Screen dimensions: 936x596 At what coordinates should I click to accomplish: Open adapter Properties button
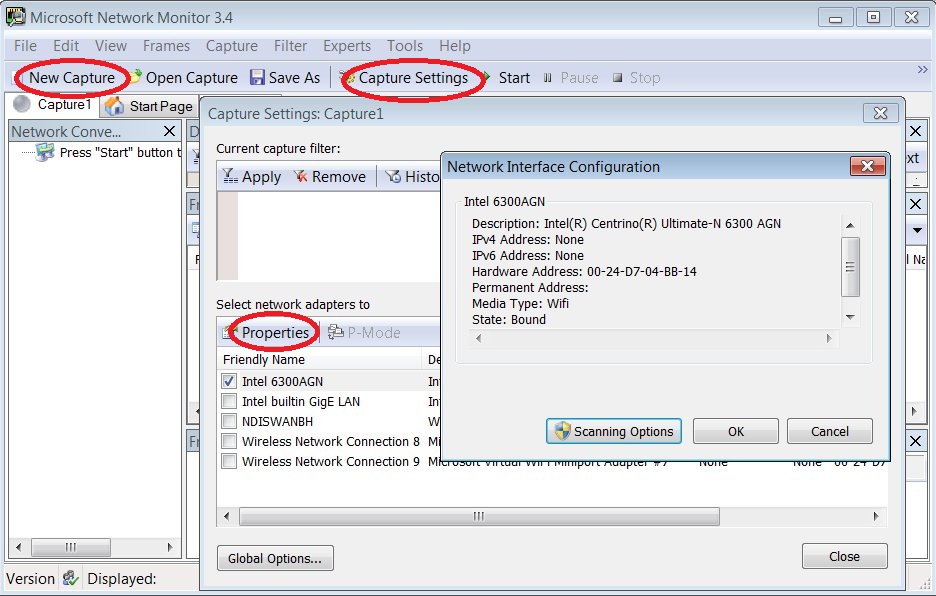click(268, 333)
